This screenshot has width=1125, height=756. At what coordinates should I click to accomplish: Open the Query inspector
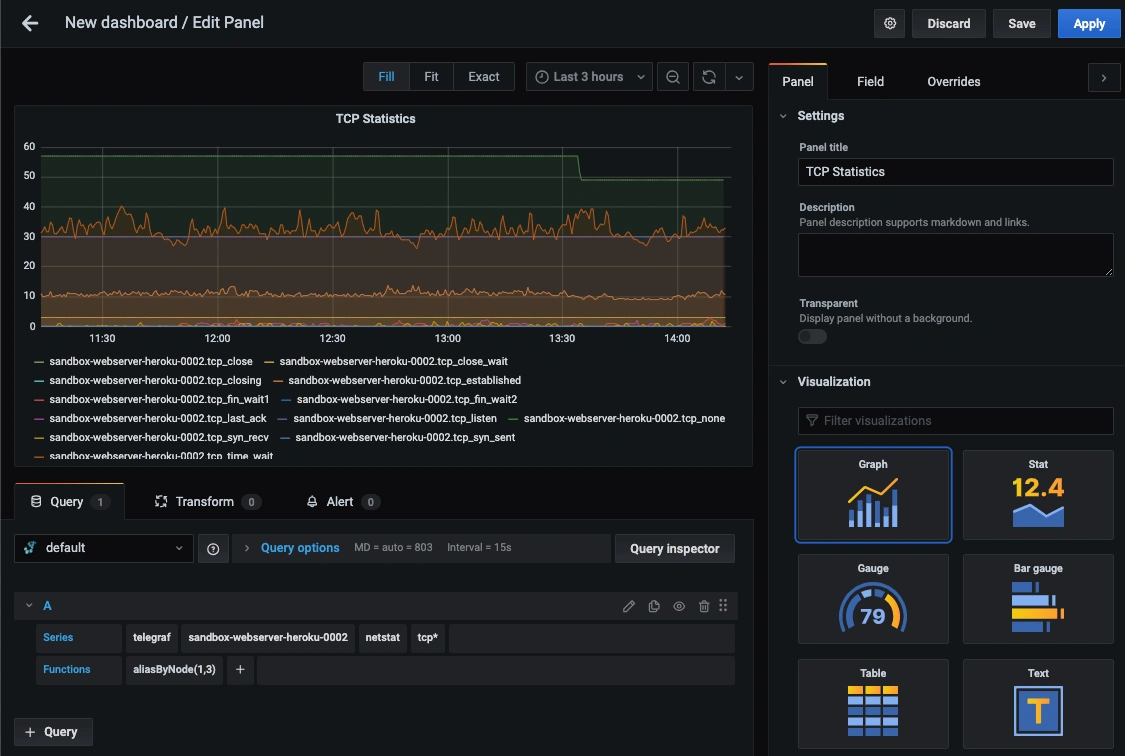[x=674, y=549]
